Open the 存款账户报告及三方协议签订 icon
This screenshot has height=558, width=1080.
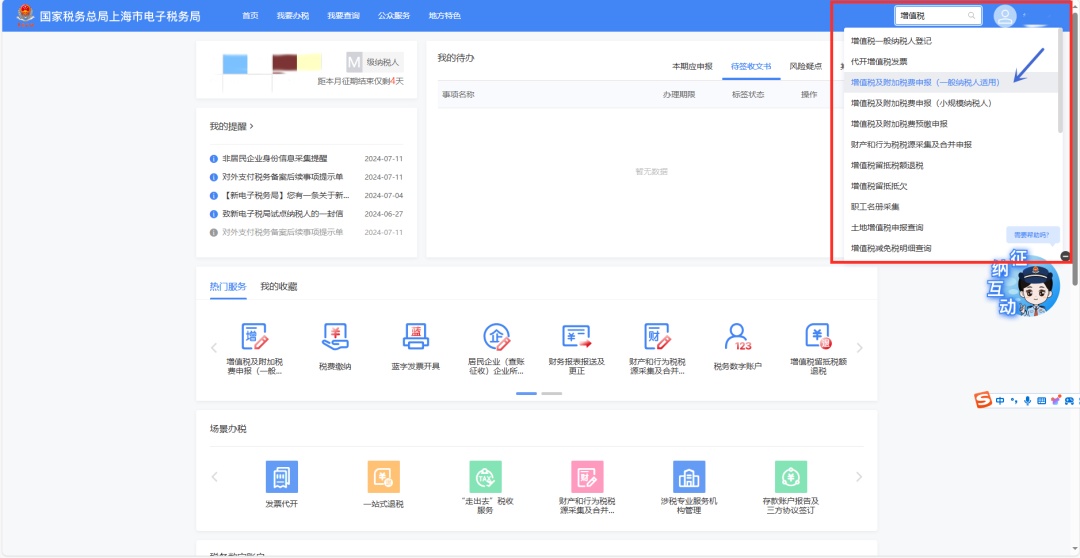tap(791, 477)
